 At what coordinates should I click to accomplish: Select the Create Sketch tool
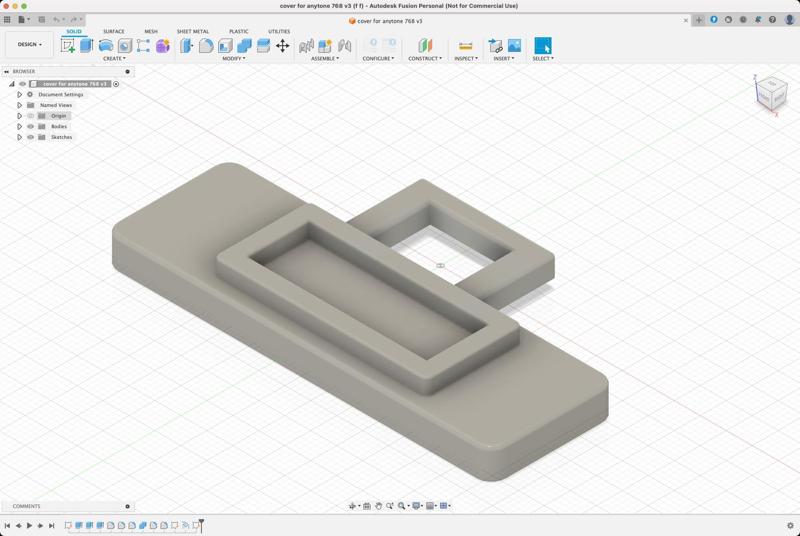pyautogui.click(x=68, y=45)
